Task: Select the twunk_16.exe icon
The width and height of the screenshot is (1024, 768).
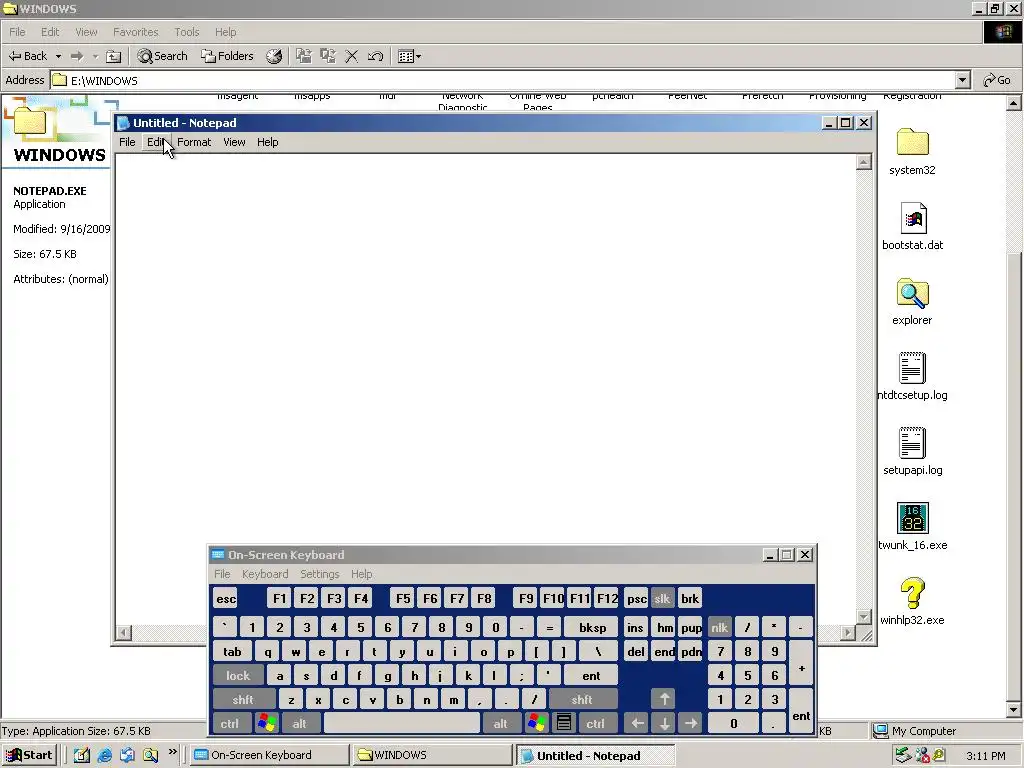Action: point(912,518)
